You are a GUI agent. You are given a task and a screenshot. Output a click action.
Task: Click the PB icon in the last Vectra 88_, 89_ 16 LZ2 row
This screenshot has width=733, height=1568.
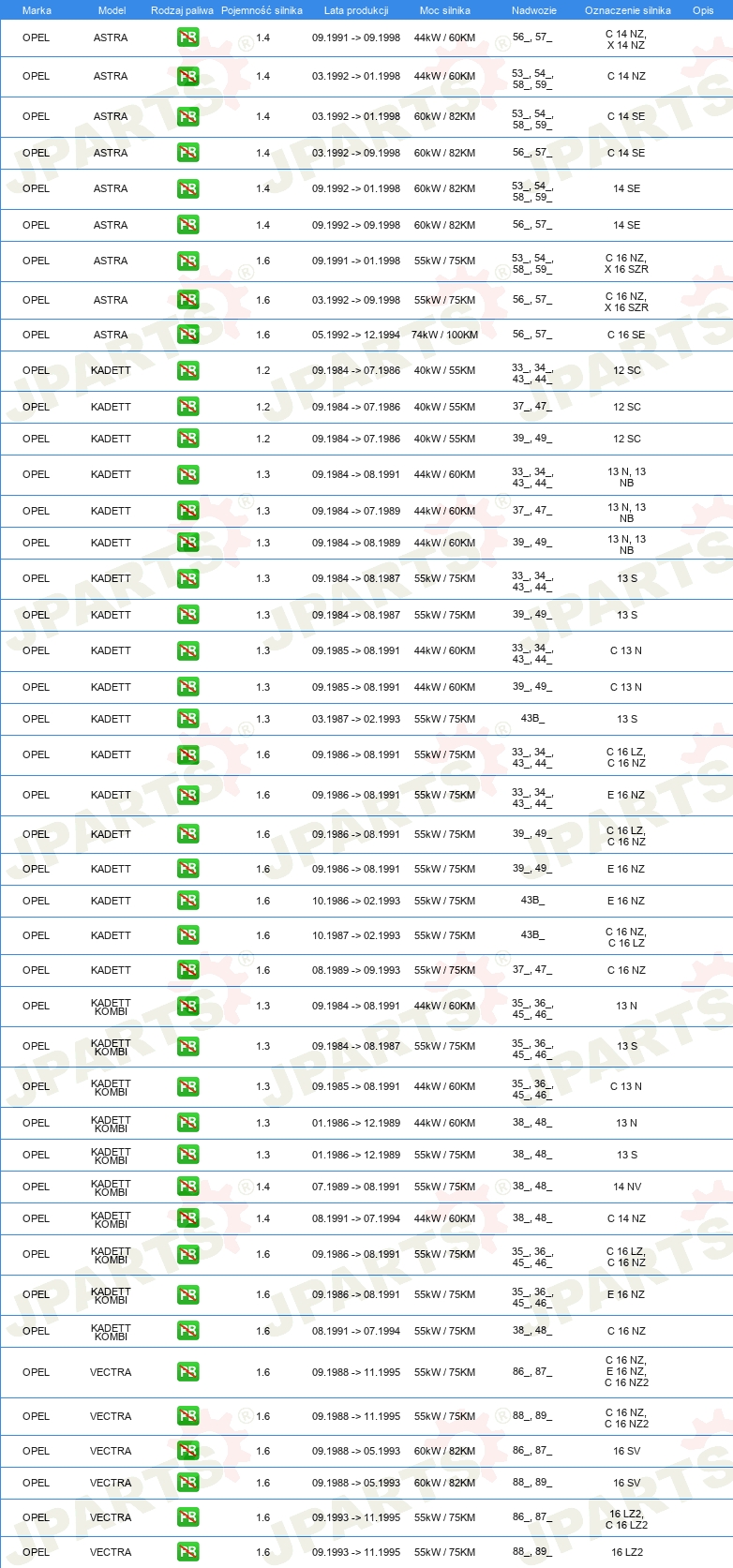(x=187, y=1553)
